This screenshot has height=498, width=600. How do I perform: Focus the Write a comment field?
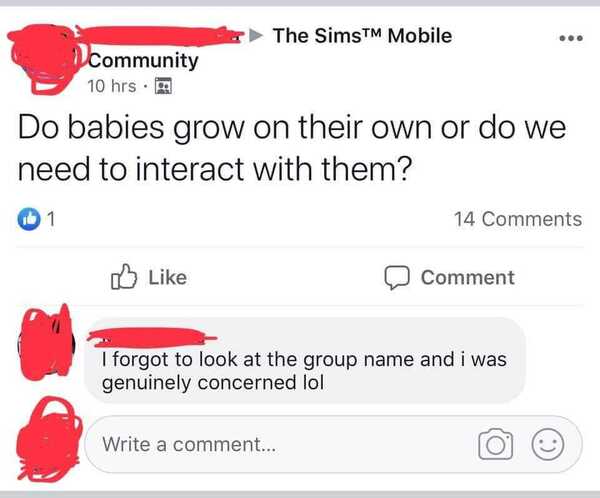333,444
